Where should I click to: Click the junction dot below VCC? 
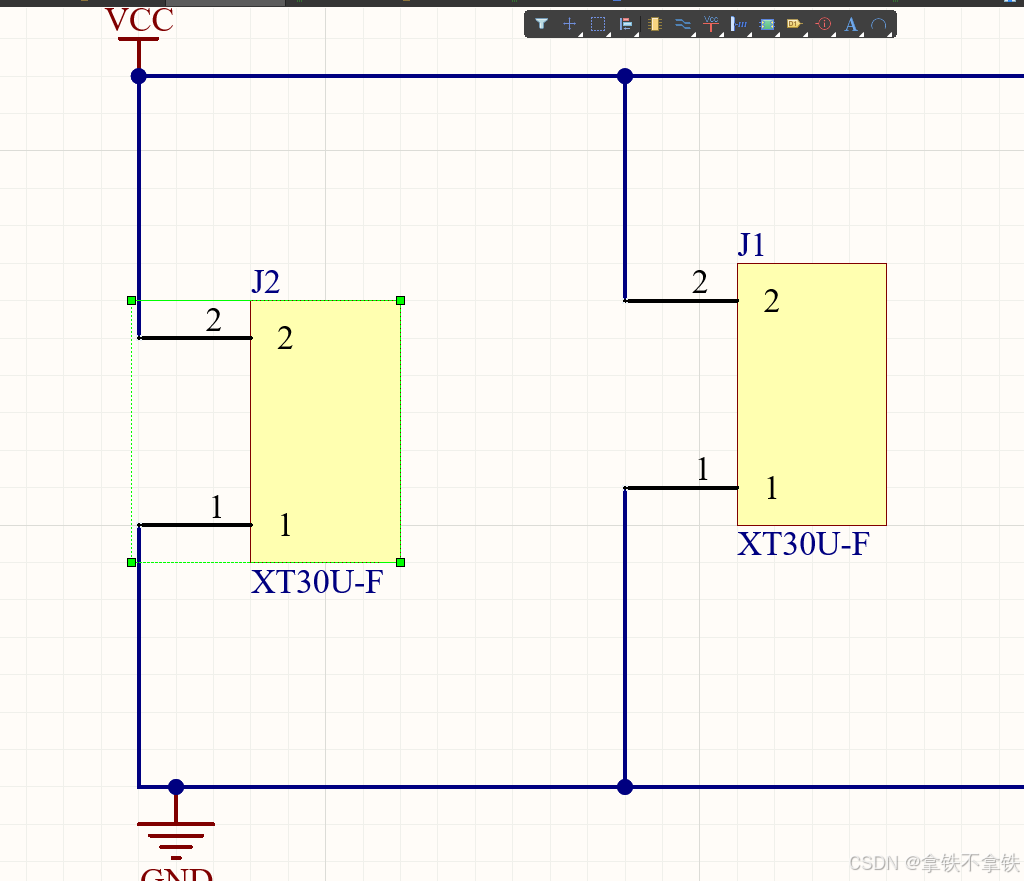(x=138, y=76)
